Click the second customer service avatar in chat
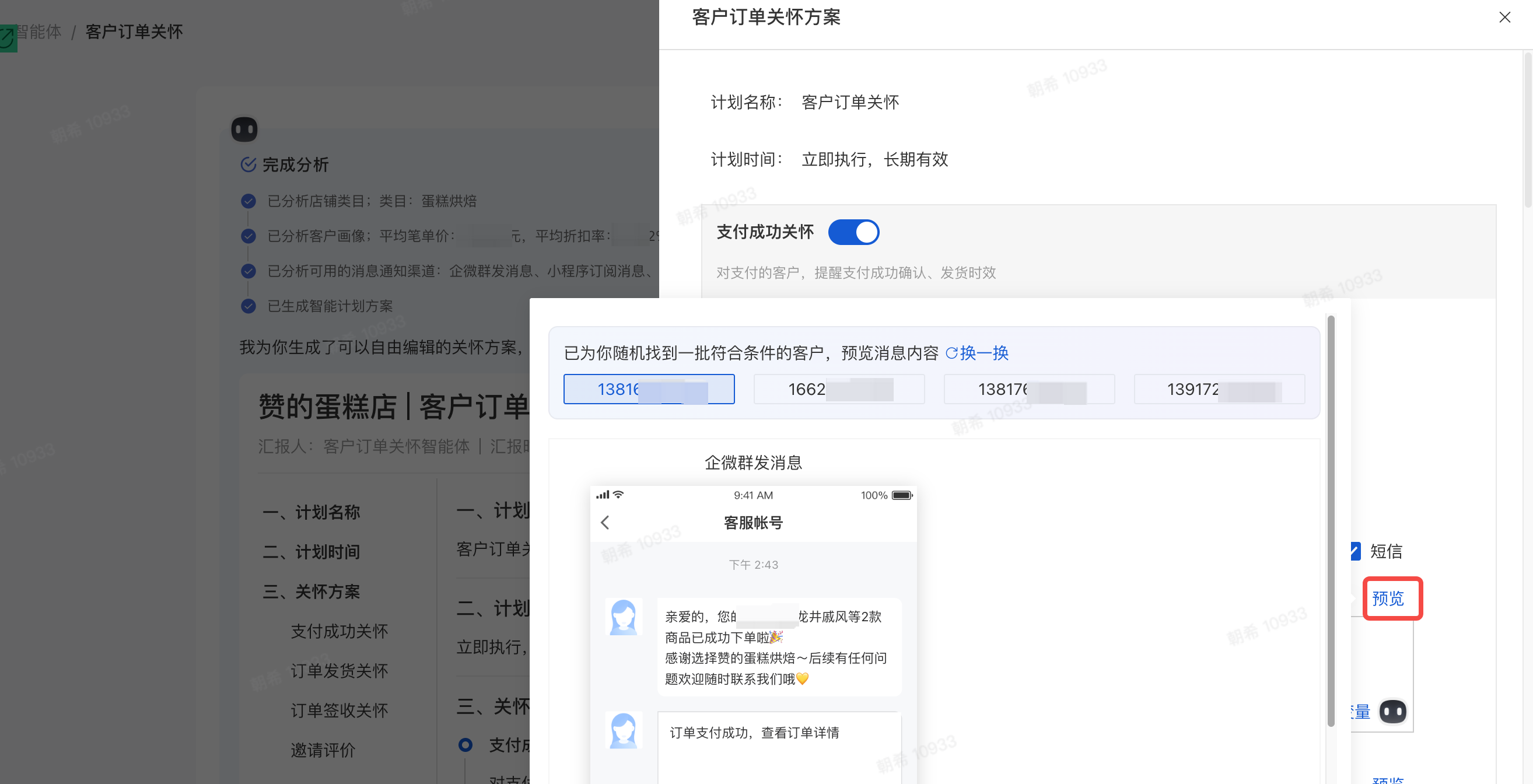 [623, 730]
